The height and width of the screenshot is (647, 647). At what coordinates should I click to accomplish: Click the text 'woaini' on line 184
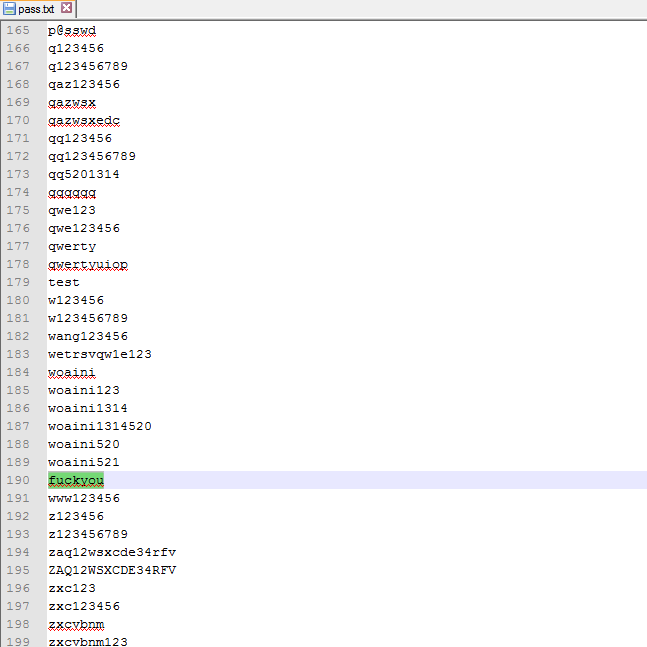coord(72,373)
